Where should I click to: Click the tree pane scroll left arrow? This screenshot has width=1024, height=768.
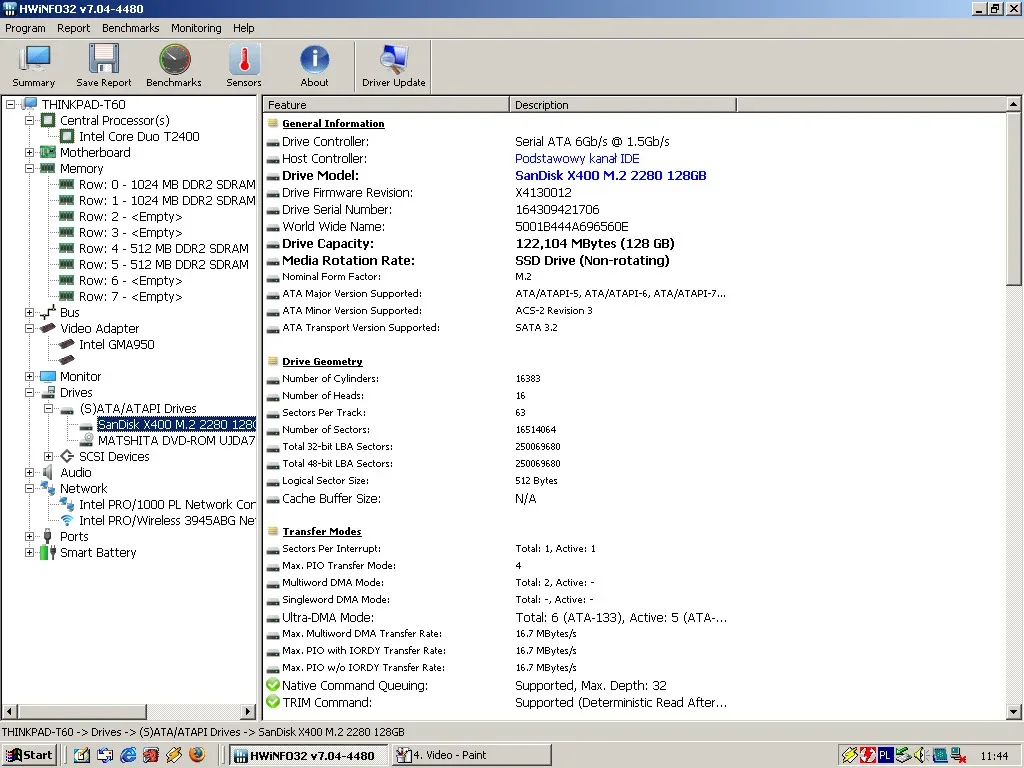[9, 711]
